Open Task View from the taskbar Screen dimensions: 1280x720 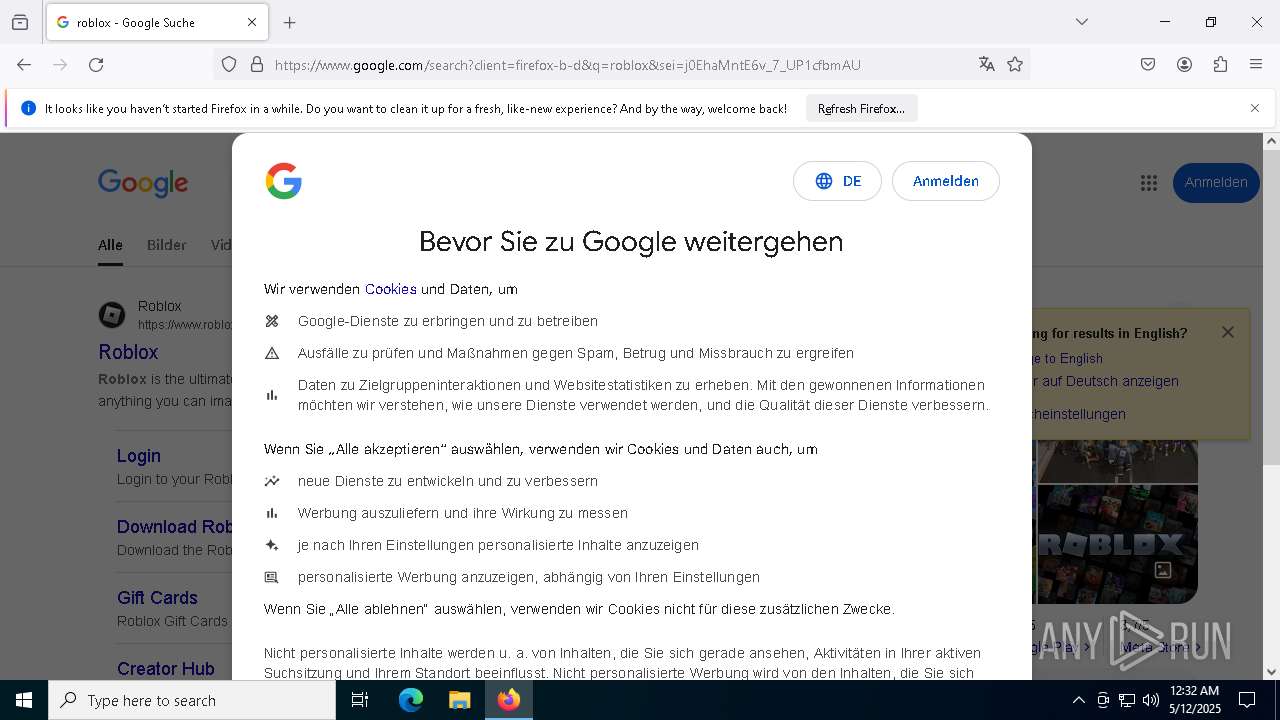point(360,700)
